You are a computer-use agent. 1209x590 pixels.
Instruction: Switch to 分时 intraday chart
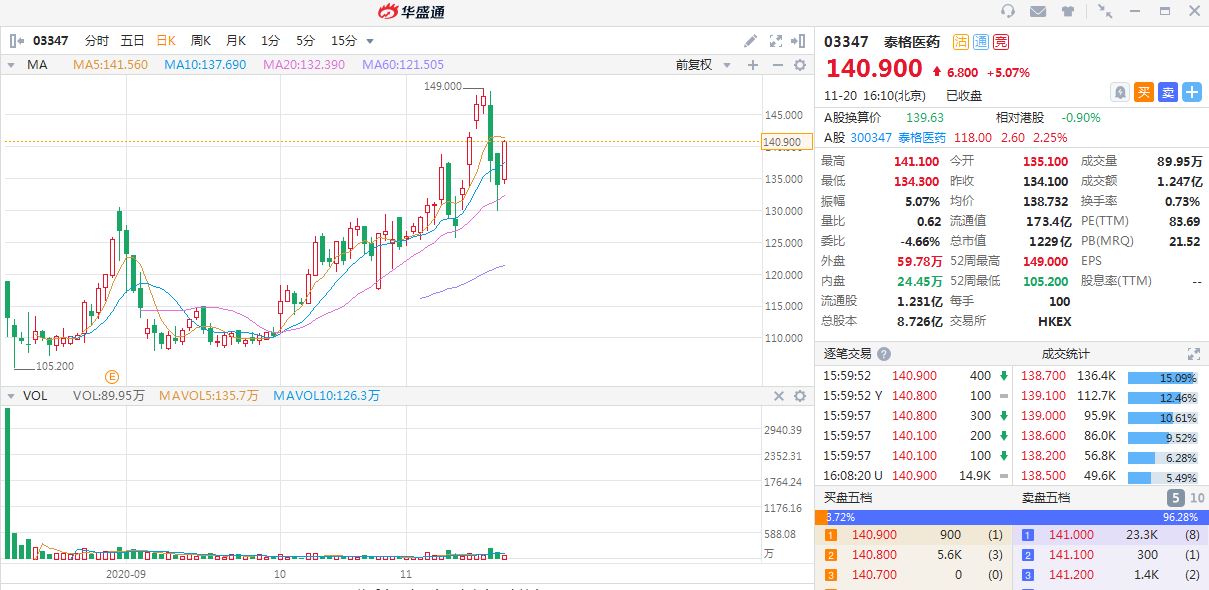point(97,41)
